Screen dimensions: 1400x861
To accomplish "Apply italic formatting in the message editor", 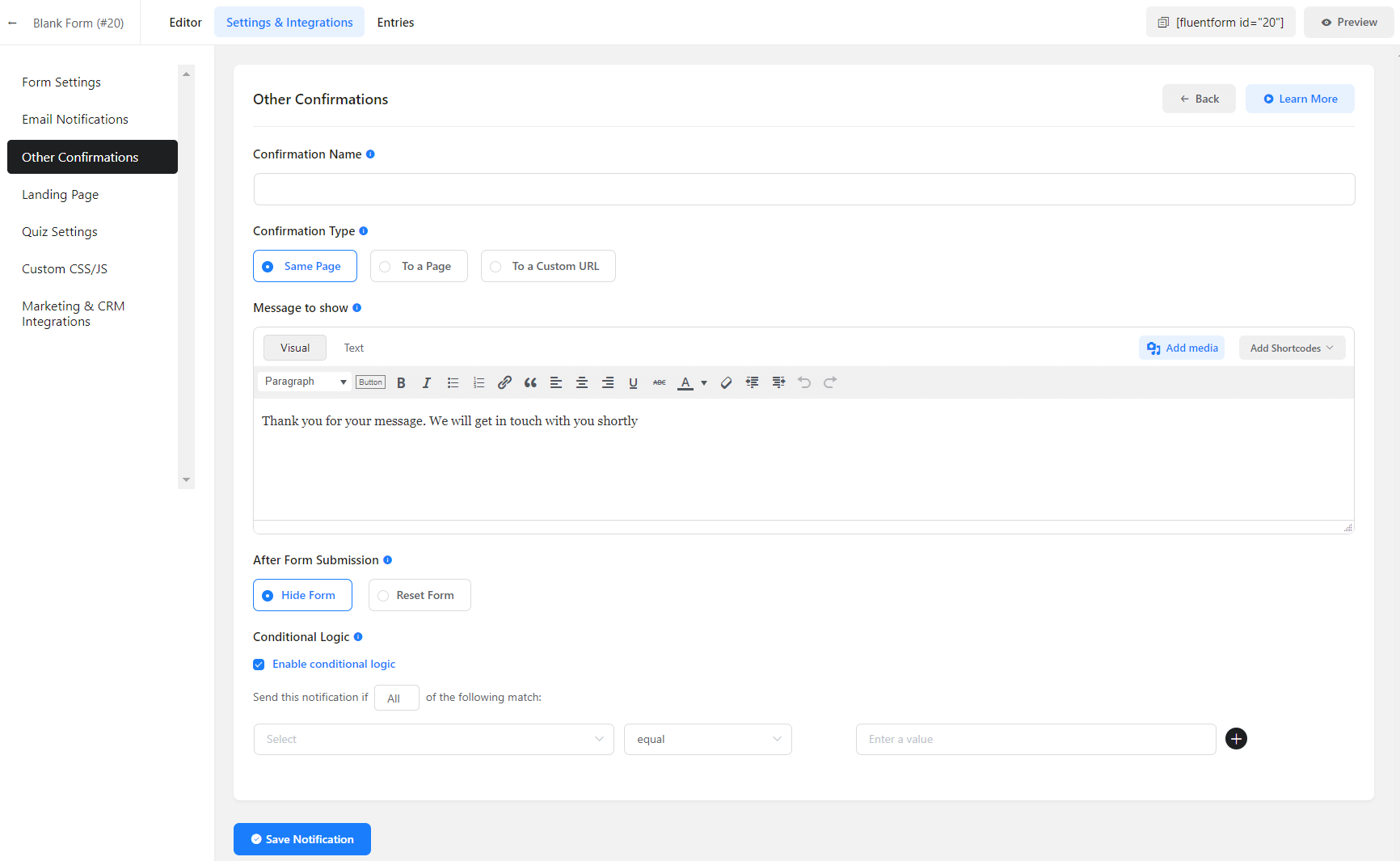I will (427, 382).
